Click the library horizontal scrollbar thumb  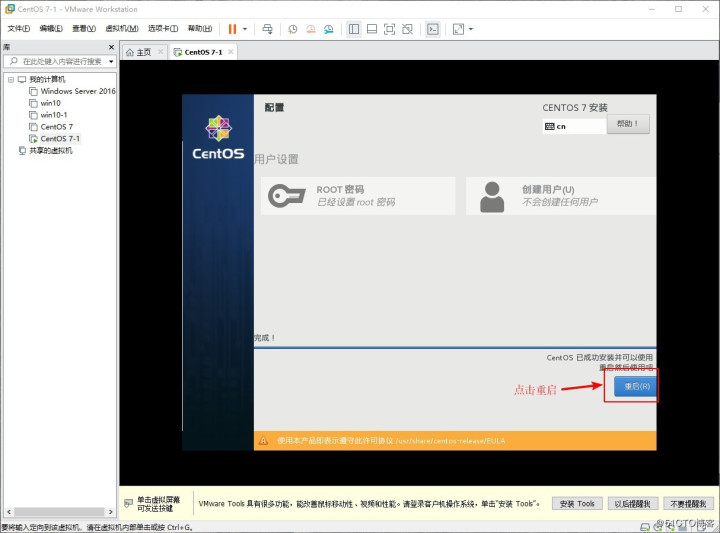[59, 511]
